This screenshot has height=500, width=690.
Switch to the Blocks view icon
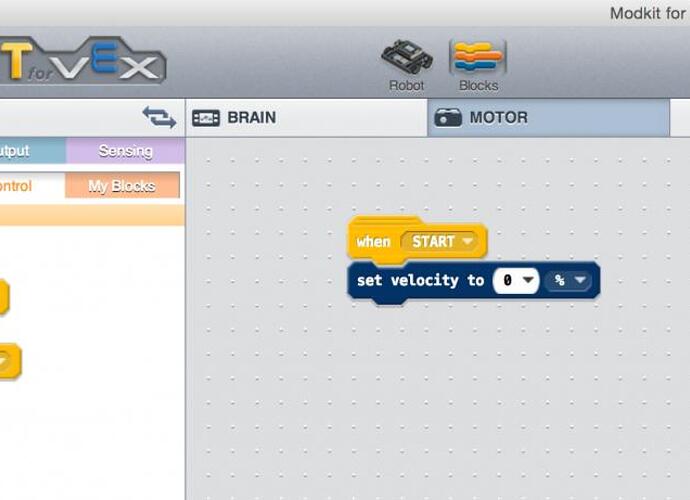(x=478, y=66)
